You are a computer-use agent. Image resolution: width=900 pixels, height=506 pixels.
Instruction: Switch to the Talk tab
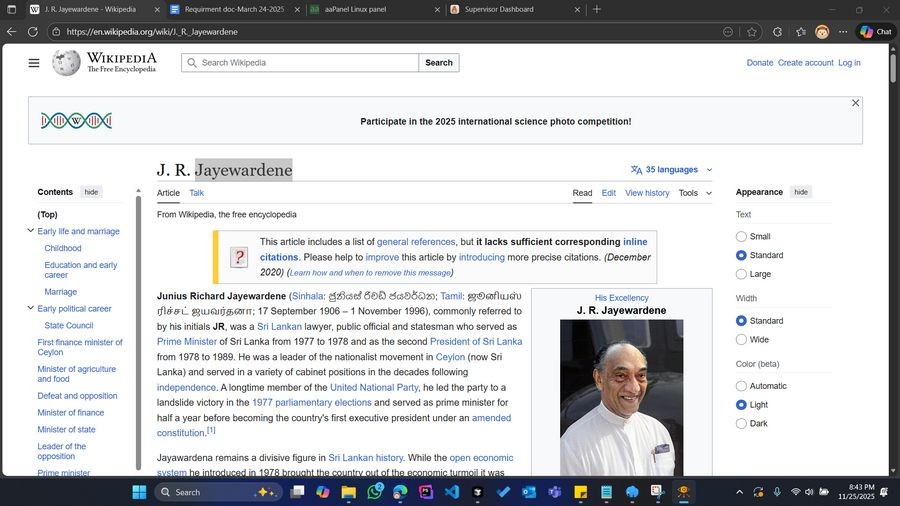196,193
